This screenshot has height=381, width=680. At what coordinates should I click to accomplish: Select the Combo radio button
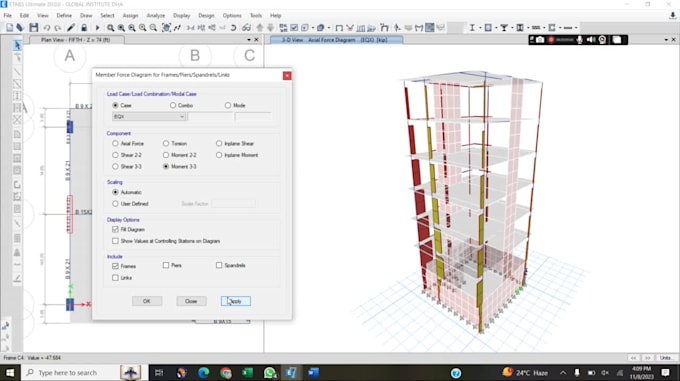pyautogui.click(x=173, y=105)
